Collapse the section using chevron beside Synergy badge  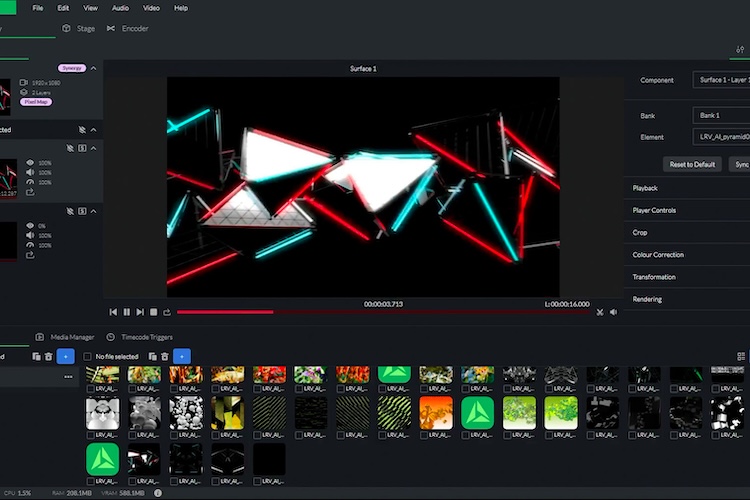point(94,68)
